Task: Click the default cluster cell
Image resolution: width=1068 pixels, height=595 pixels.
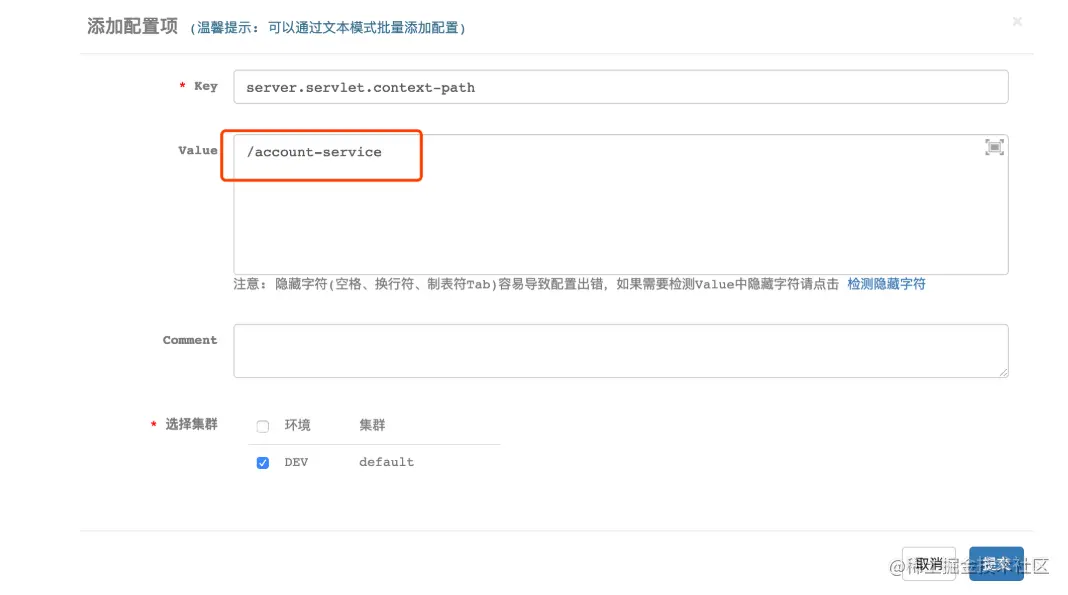Action: (x=386, y=462)
